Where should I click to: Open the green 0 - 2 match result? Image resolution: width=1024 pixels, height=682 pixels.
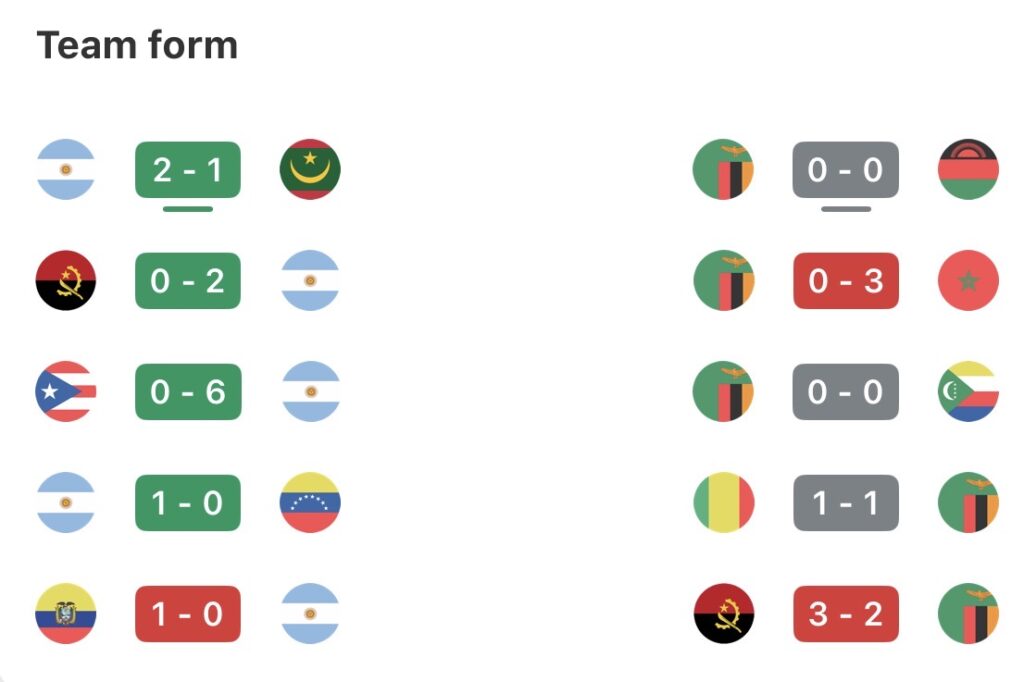coord(188,280)
